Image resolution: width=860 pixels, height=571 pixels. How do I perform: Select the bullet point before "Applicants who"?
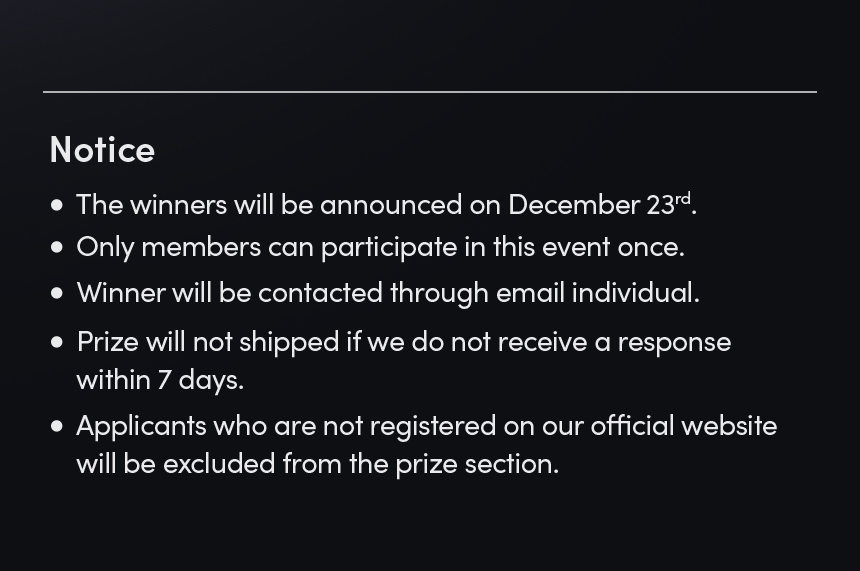tap(56, 426)
